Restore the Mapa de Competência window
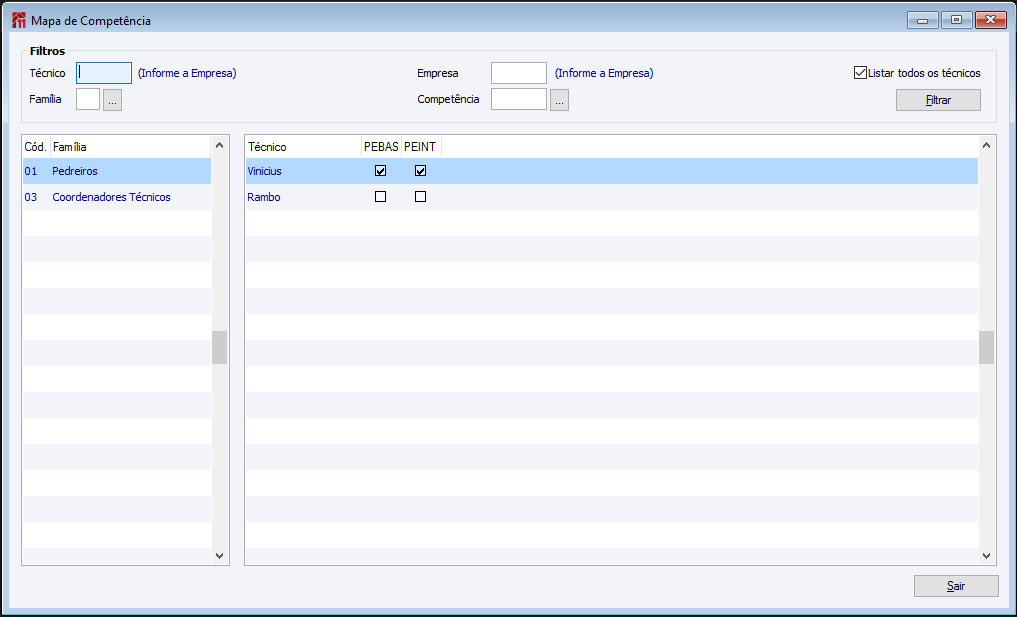 coord(956,20)
